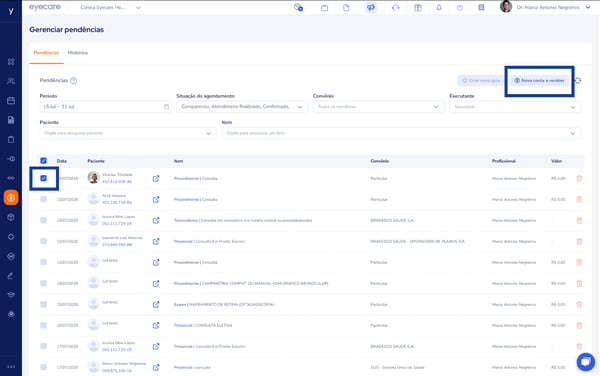Image resolution: width=600 pixels, height=376 pixels.
Task: Click the Valor column header
Action: 556,161
